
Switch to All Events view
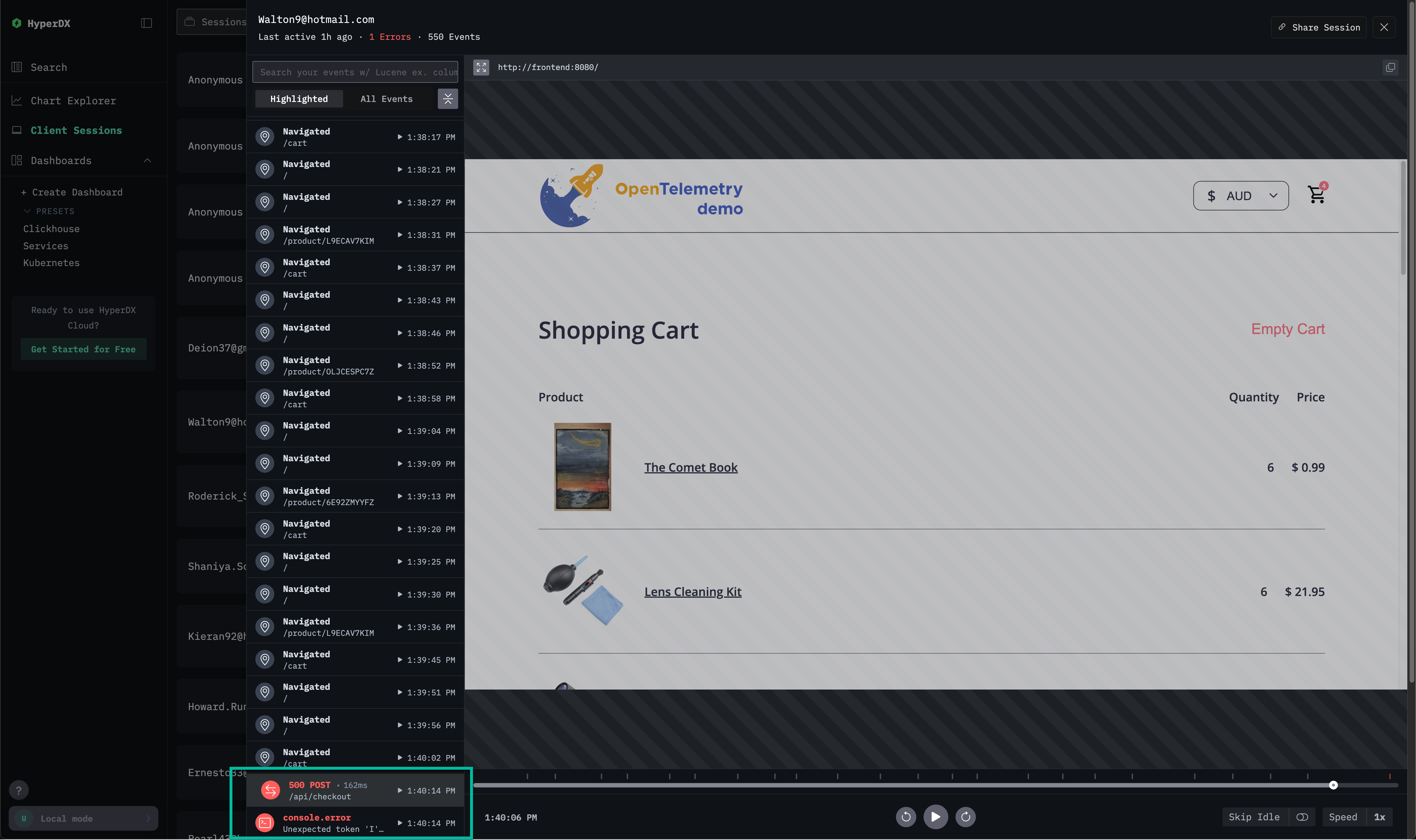[386, 98]
